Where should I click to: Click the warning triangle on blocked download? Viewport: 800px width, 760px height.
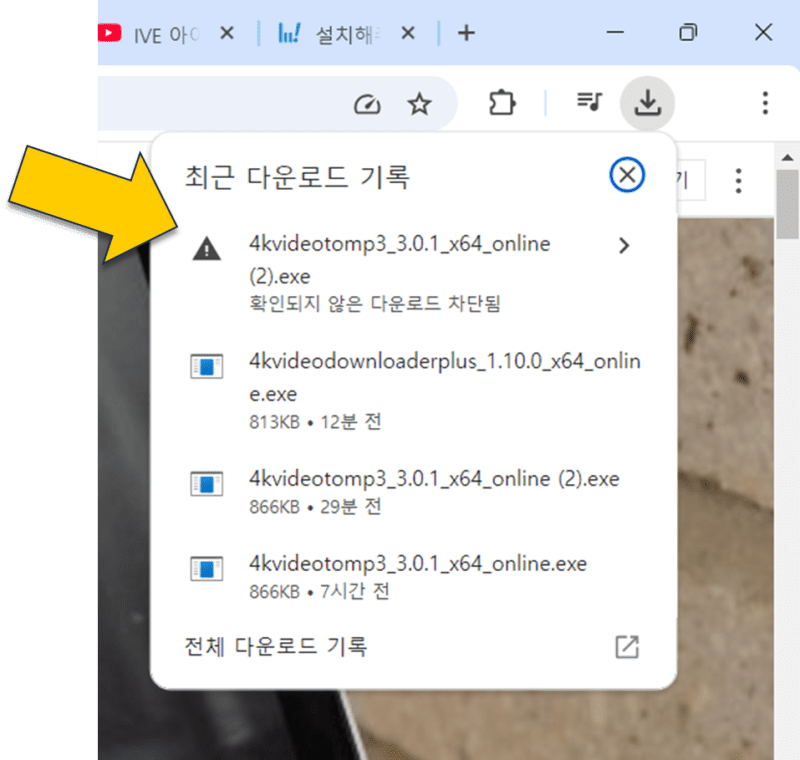coord(207,249)
